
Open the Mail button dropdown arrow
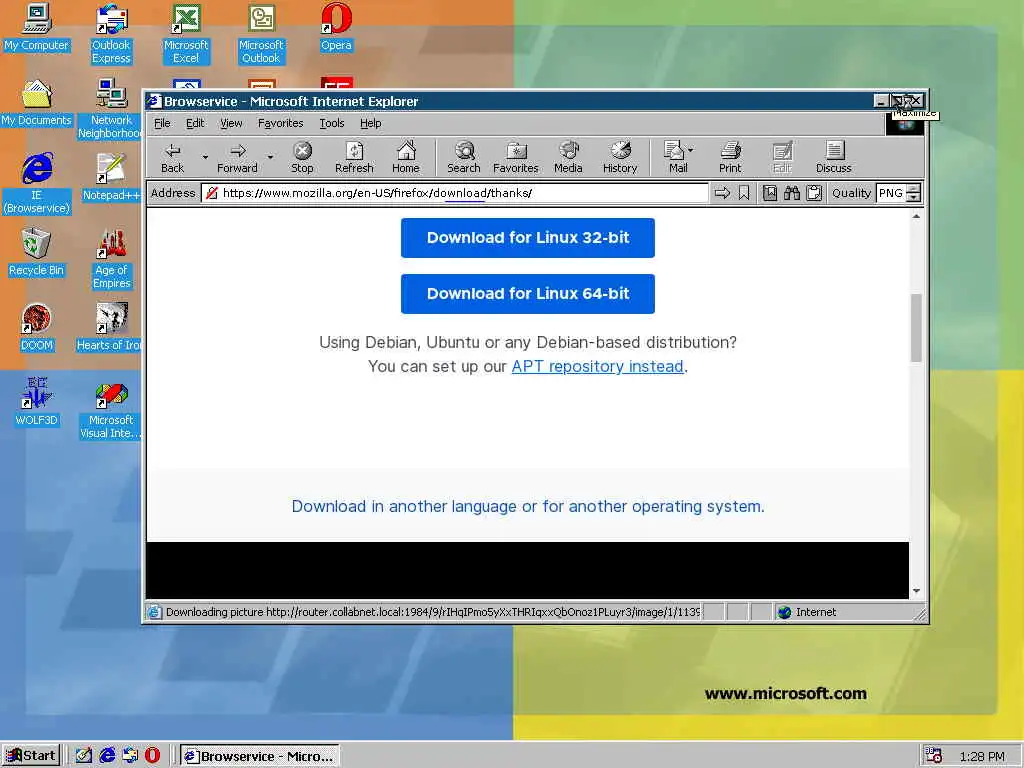click(x=690, y=150)
